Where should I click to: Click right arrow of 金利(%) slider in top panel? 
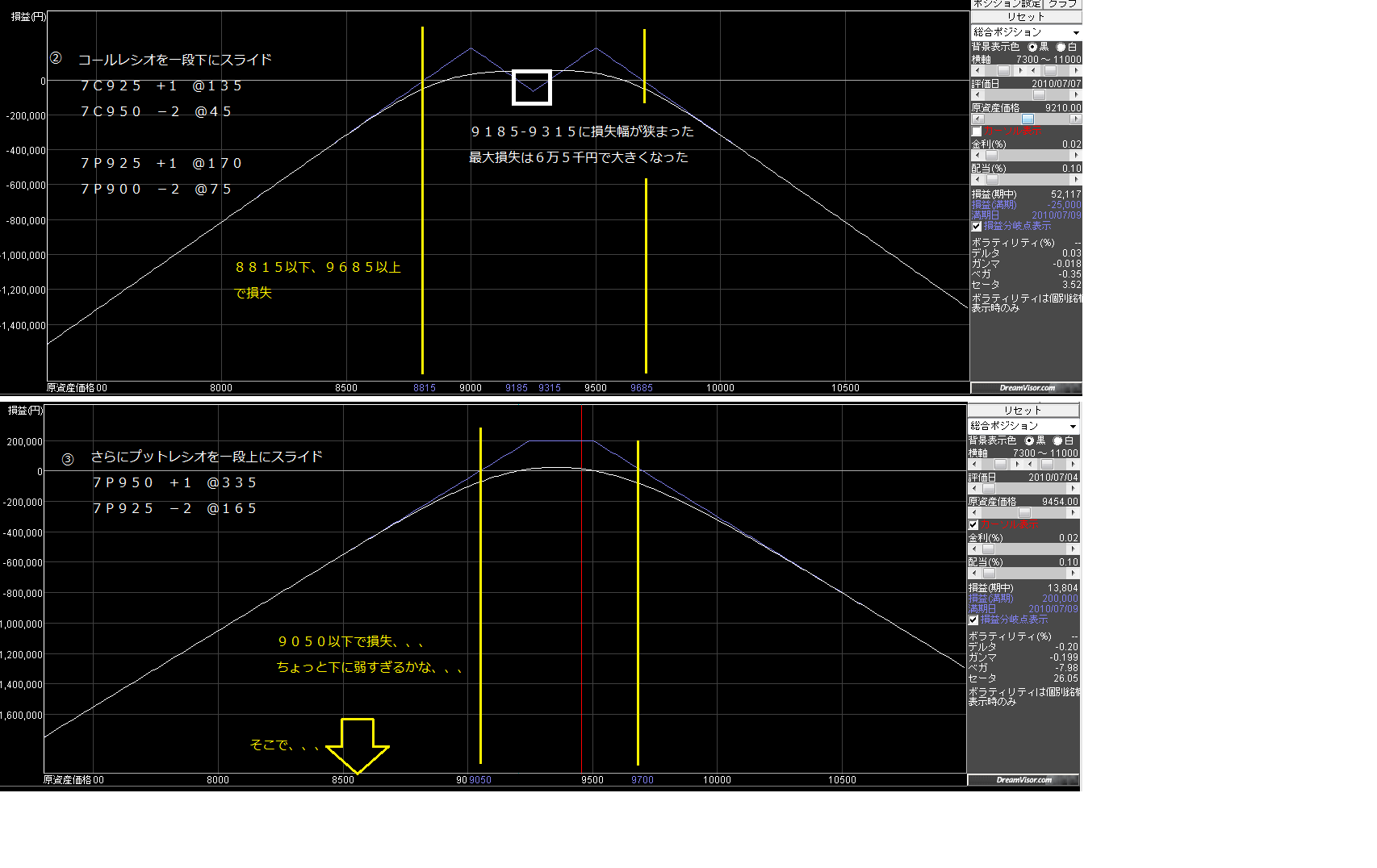pyautogui.click(x=1075, y=156)
